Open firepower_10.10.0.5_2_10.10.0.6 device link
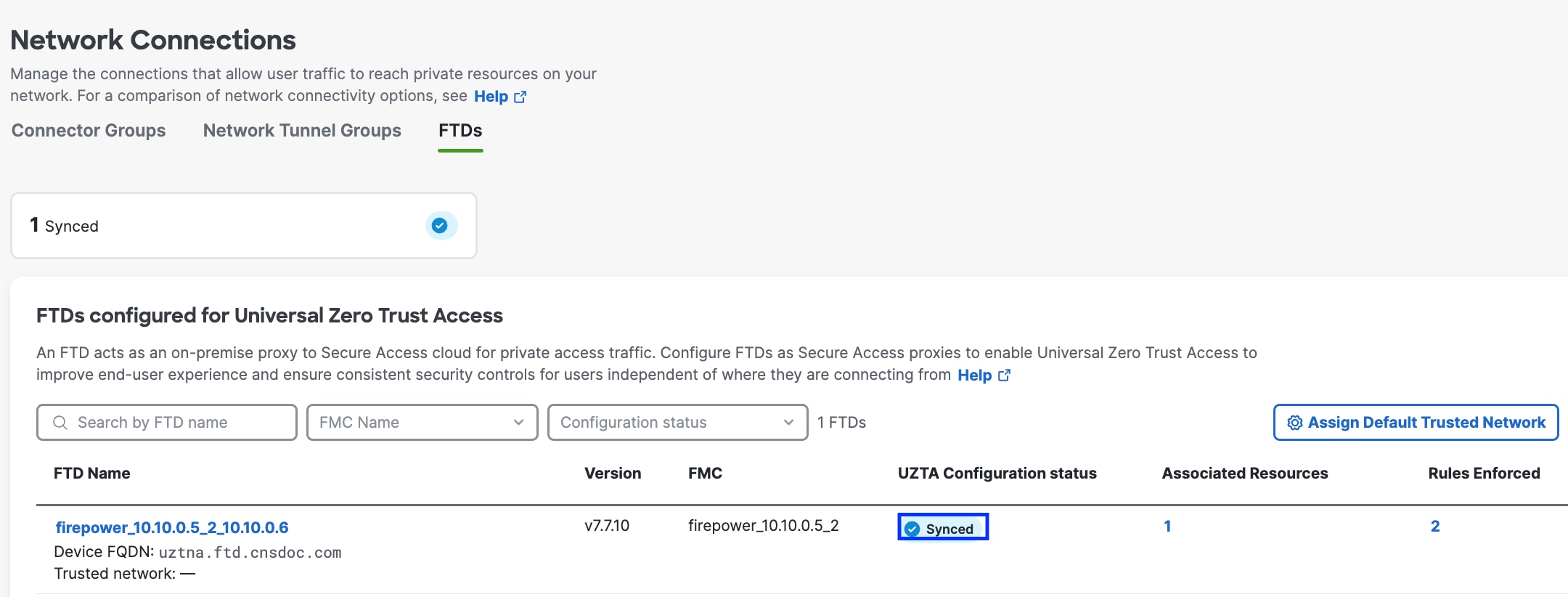The height and width of the screenshot is (597, 1568). (172, 528)
